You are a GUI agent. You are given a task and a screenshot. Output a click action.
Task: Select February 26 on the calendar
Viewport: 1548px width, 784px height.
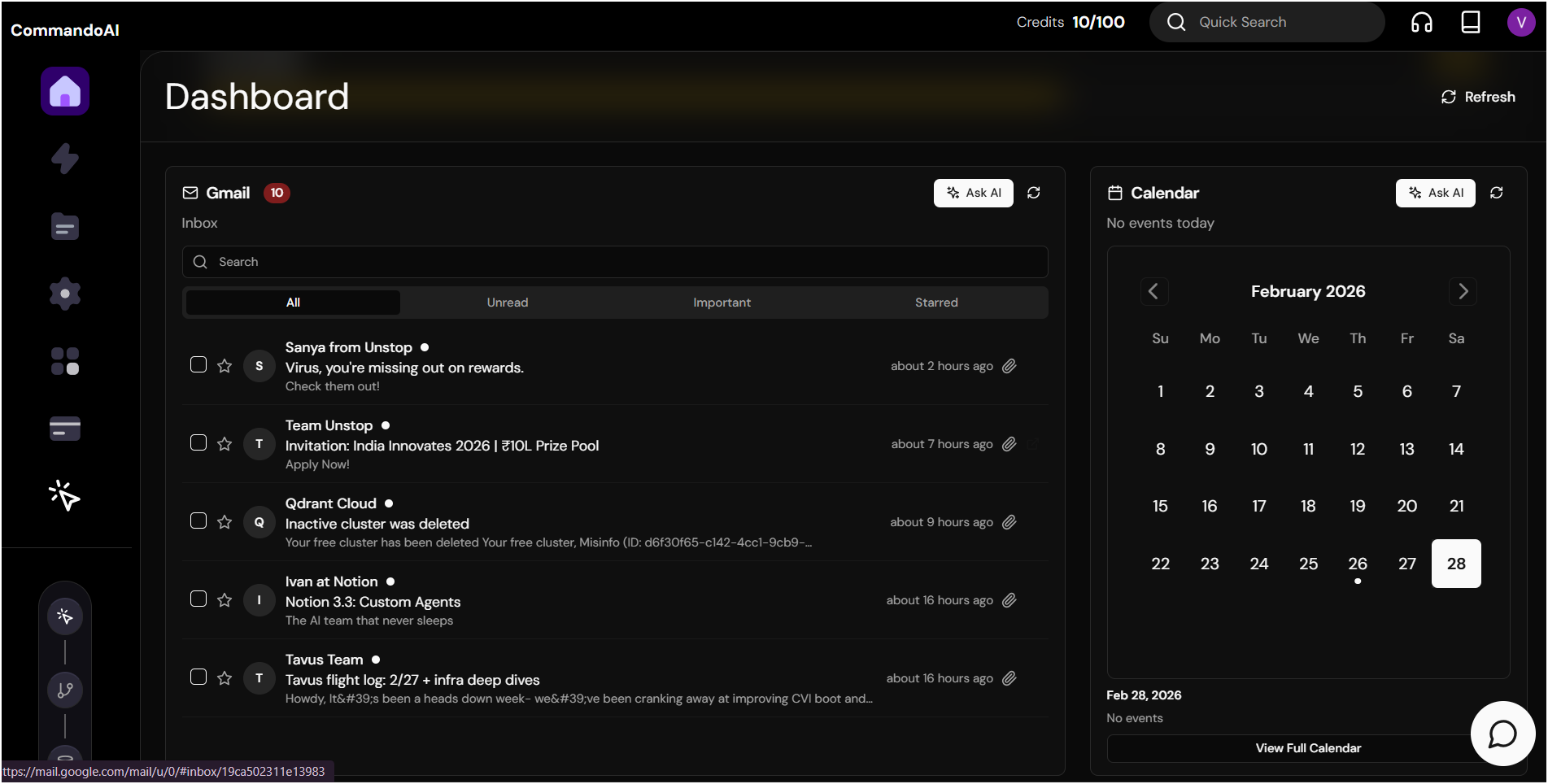1358,564
